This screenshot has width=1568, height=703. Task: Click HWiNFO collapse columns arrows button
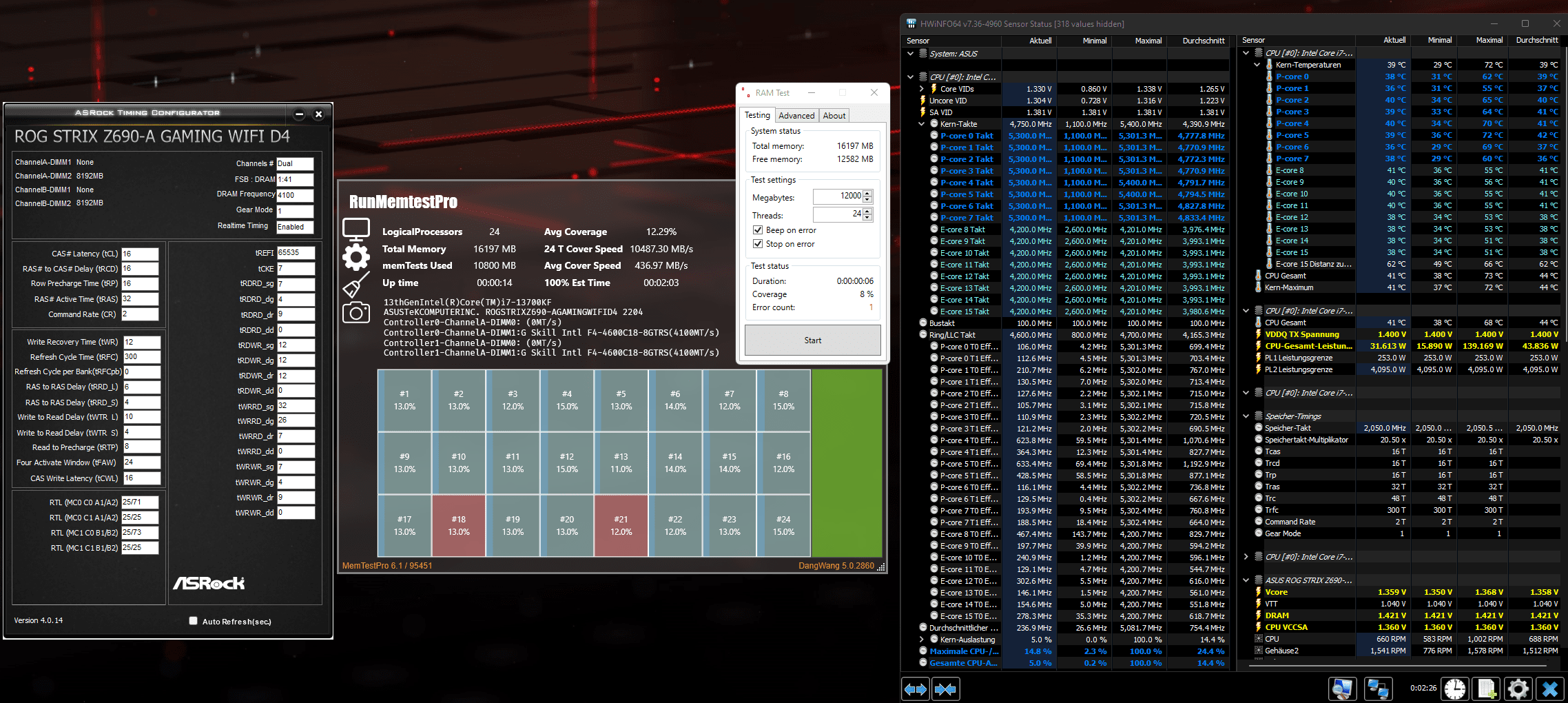(946, 689)
